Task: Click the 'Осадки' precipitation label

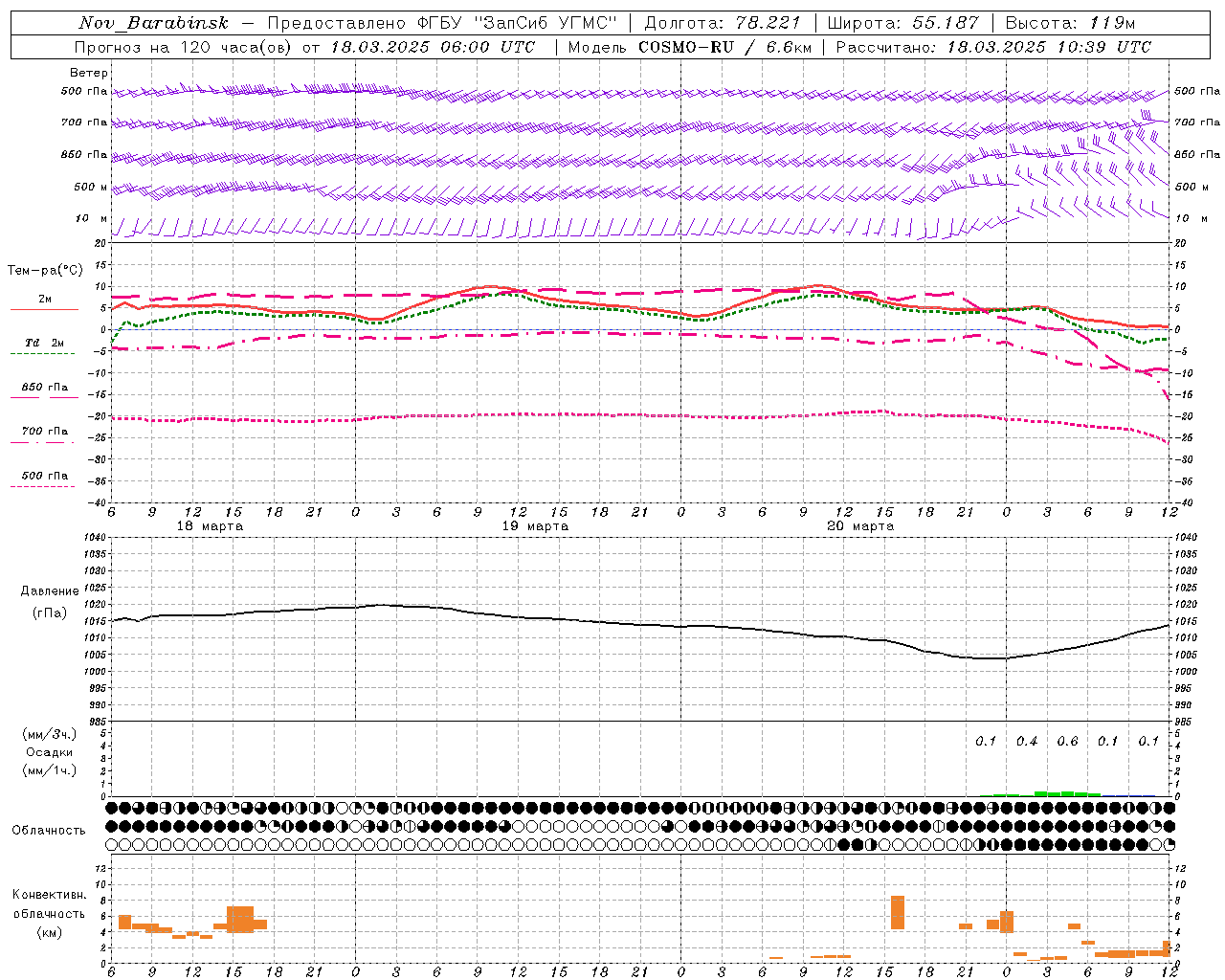Action: click(x=49, y=752)
